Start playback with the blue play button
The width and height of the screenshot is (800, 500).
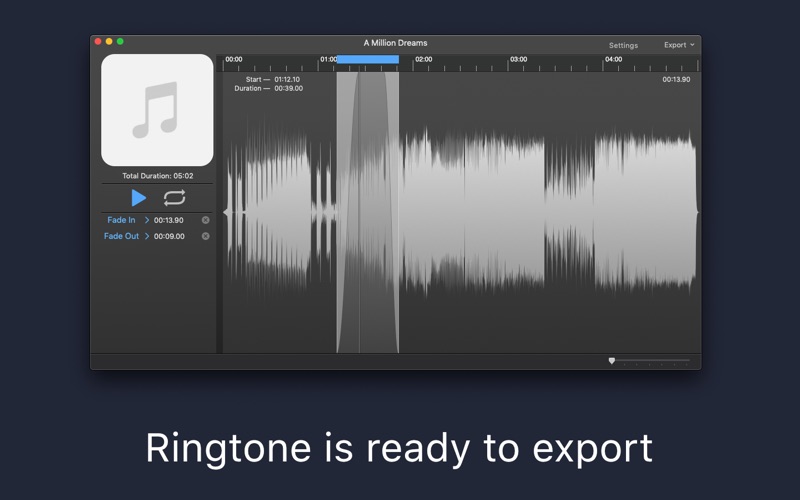[x=138, y=198]
